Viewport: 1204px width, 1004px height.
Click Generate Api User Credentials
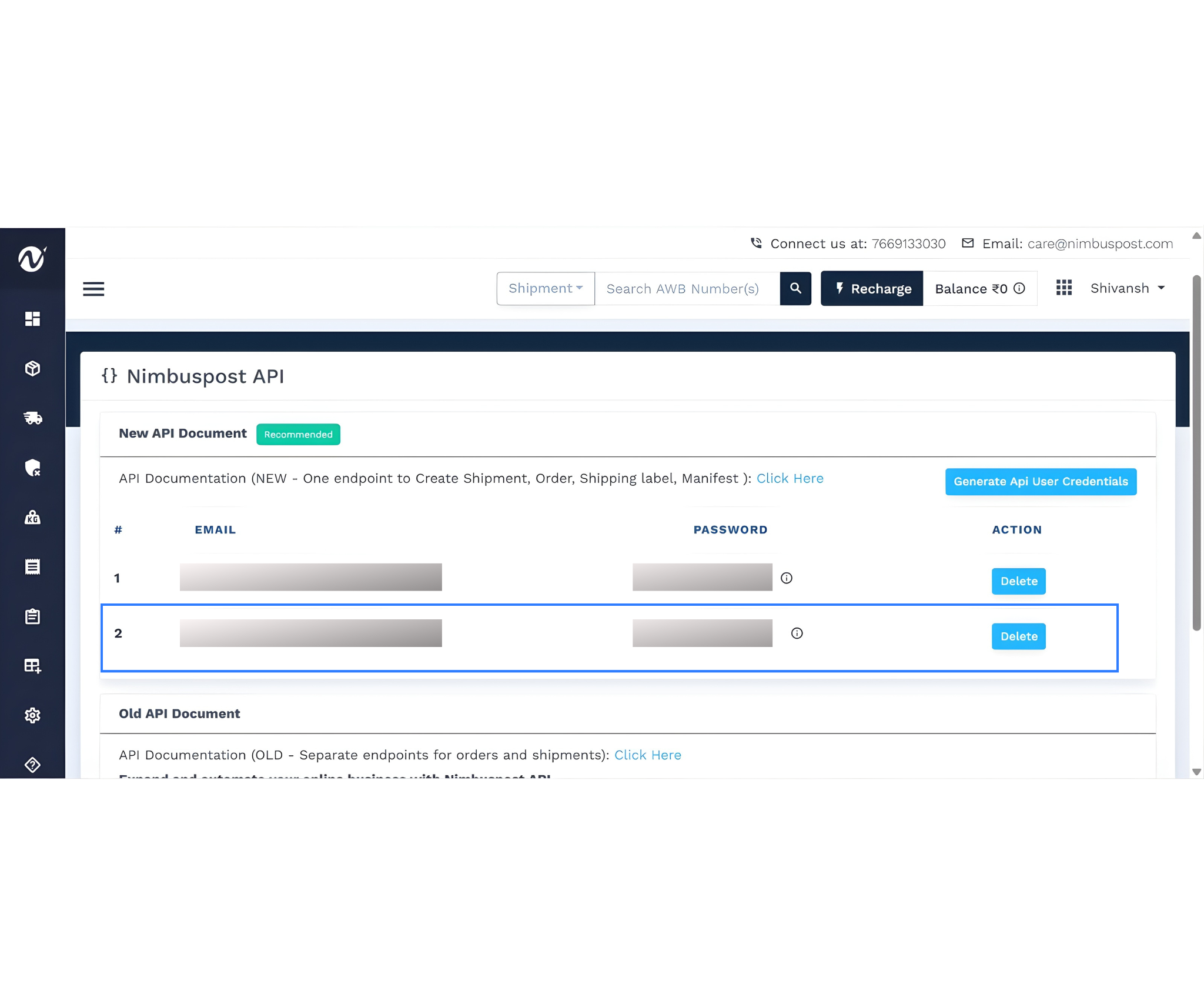tap(1041, 481)
